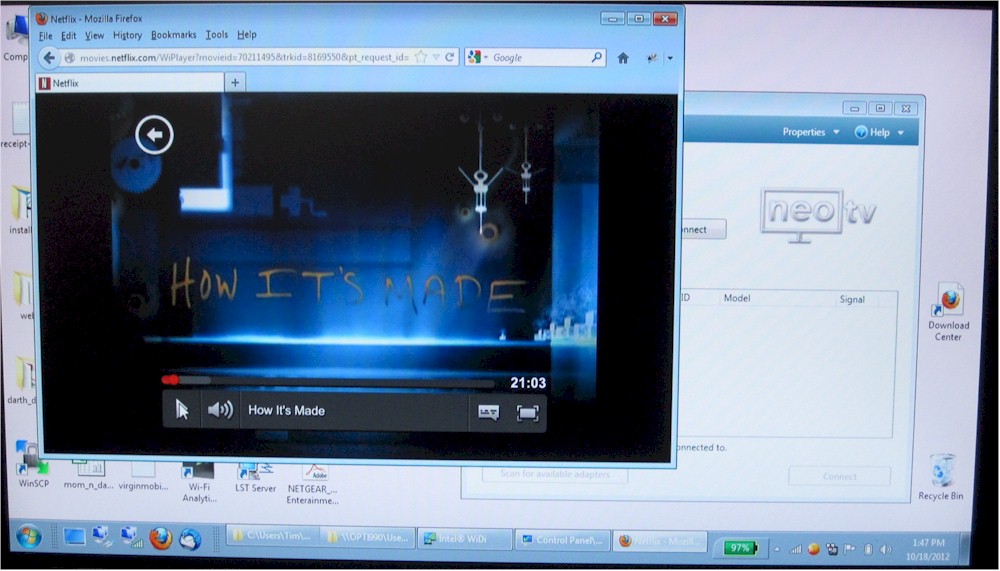Open the File menu

click(45, 36)
